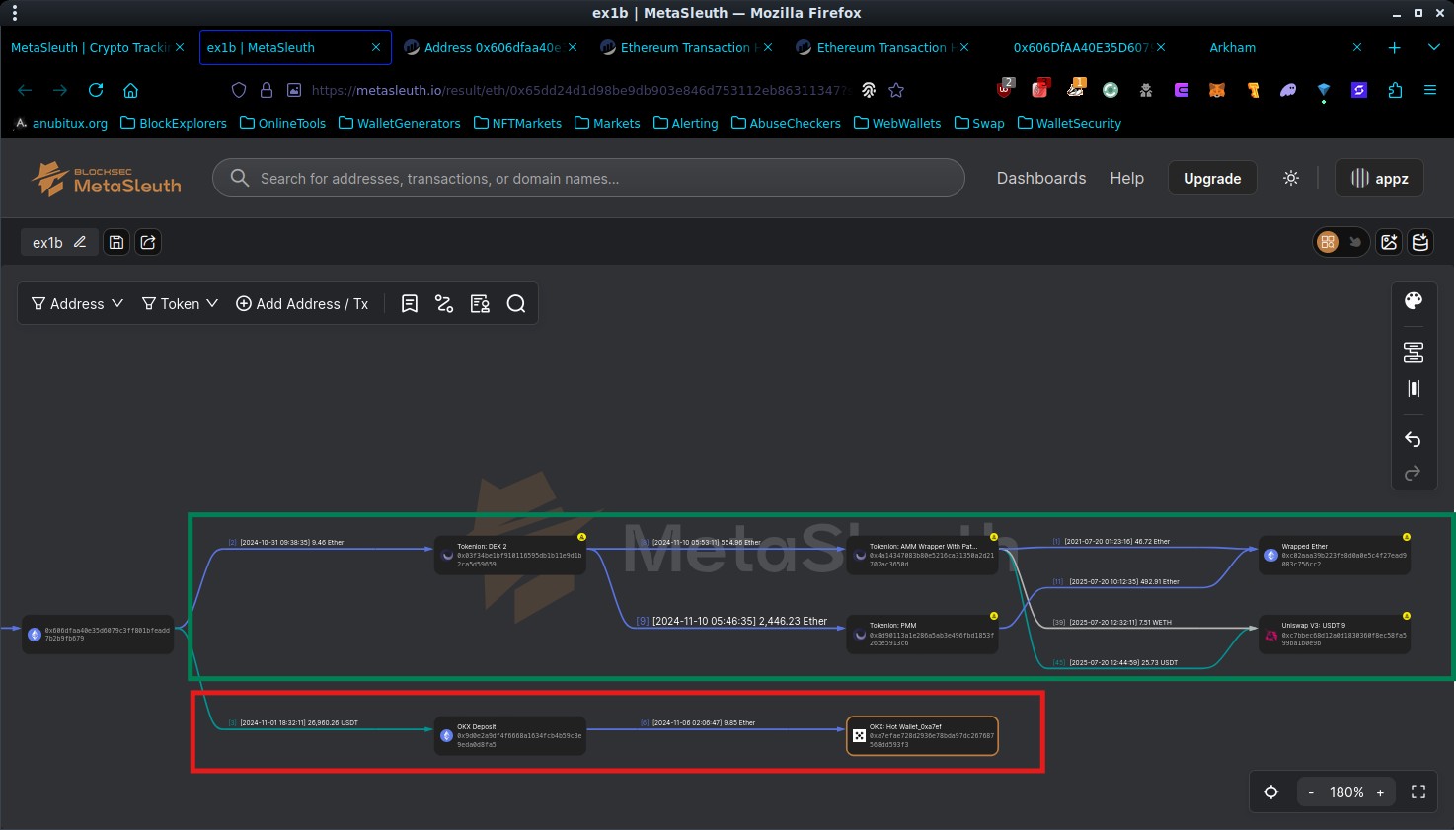This screenshot has width=1456, height=830.
Task: Recenter the graph with the crosshair icon
Action: [x=1271, y=792]
